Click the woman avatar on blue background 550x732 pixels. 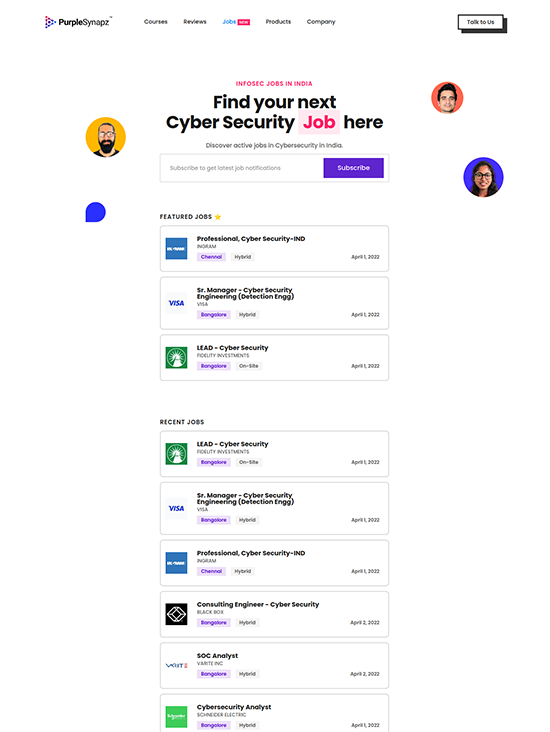(483, 177)
